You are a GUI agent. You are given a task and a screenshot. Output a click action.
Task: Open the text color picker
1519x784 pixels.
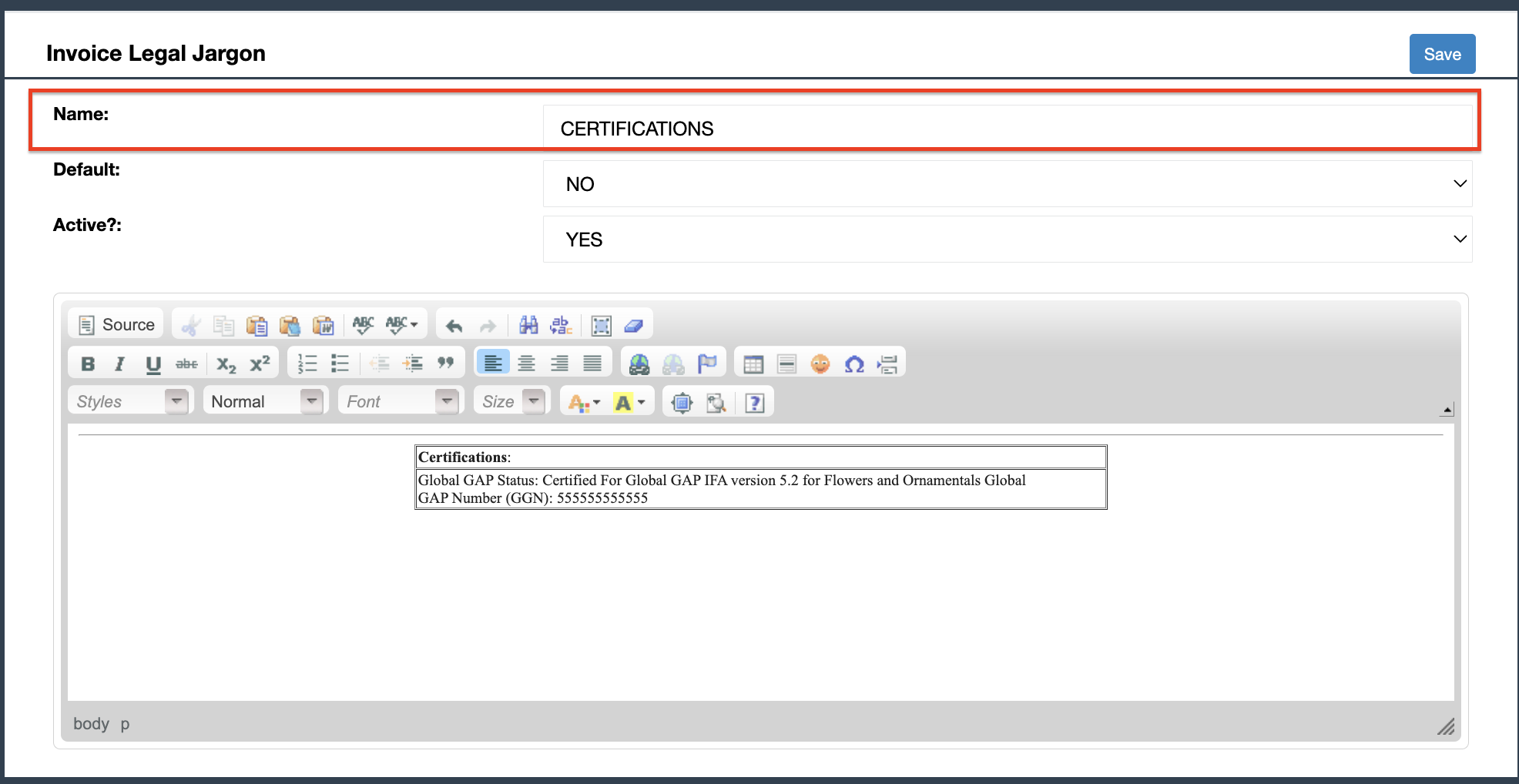point(583,403)
